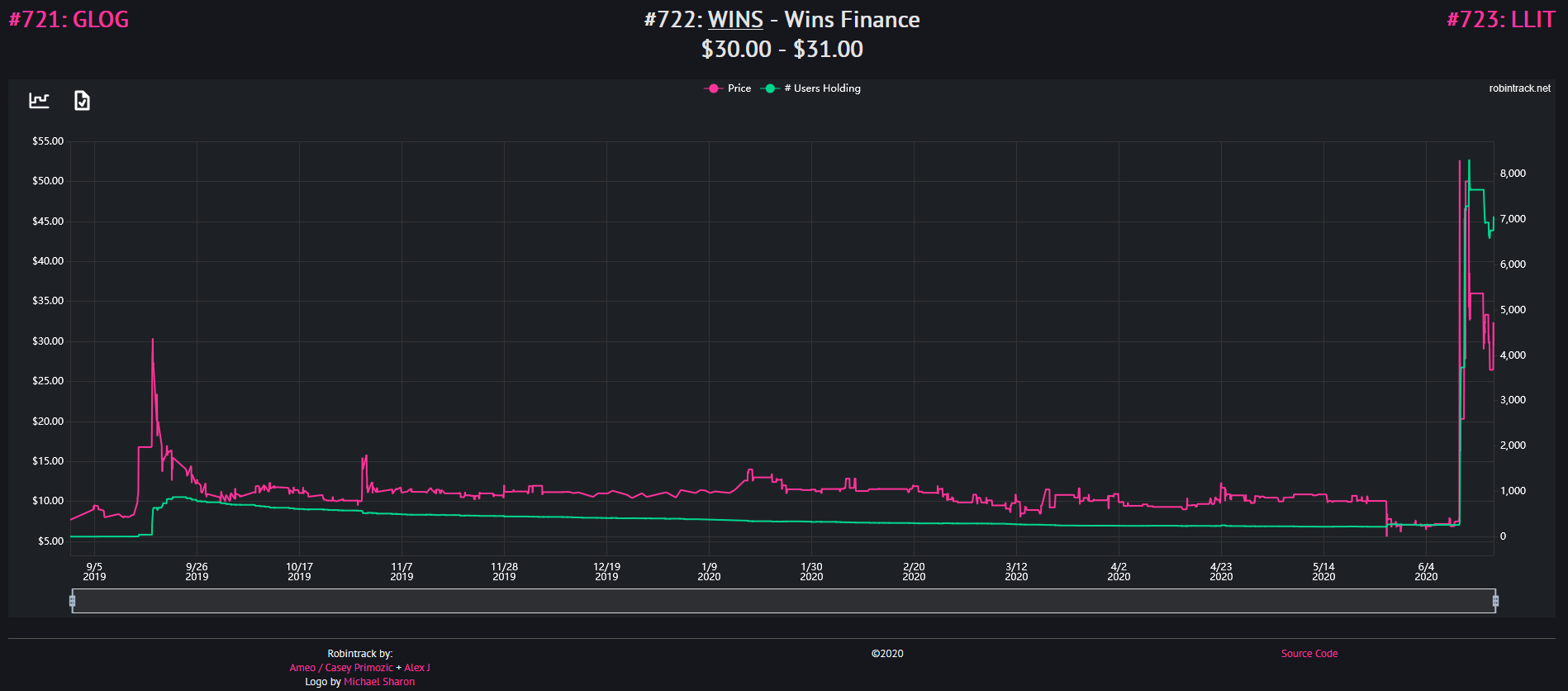Image resolution: width=1568 pixels, height=691 pixels.
Task: Click the 6/4 2020 date label on x-axis
Action: click(x=1426, y=572)
